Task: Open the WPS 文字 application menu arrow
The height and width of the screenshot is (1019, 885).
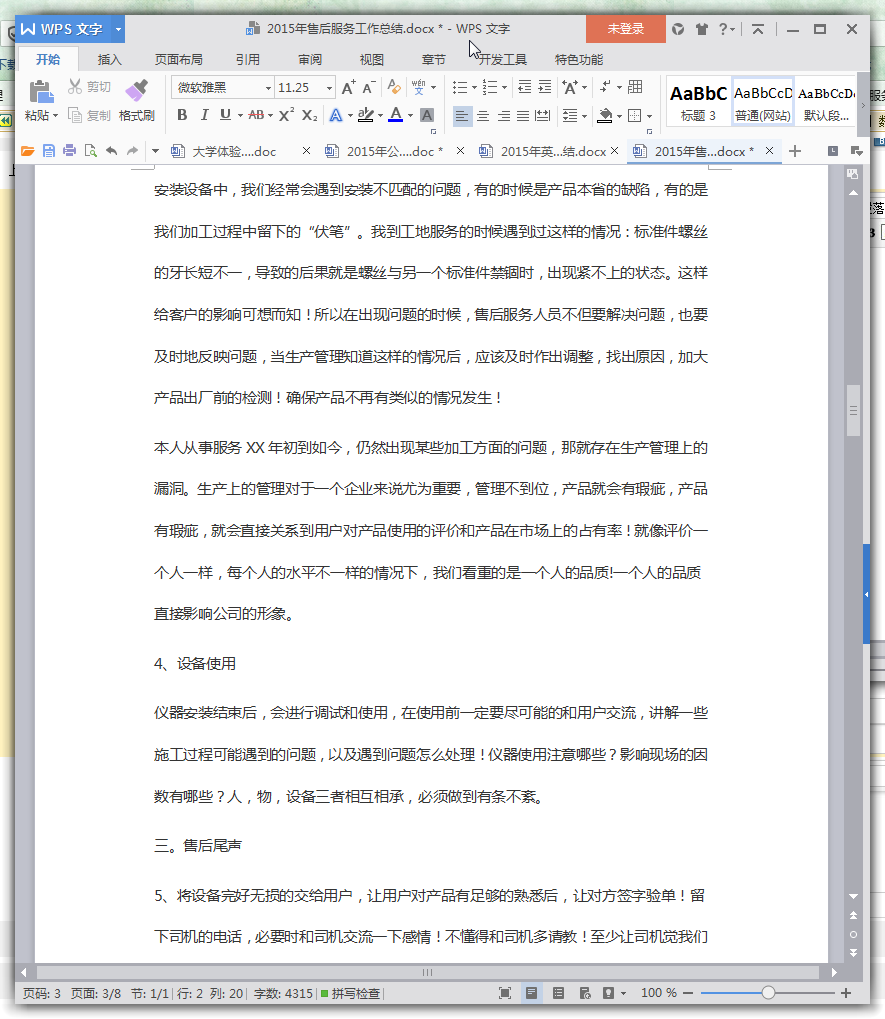Action: coord(118,29)
